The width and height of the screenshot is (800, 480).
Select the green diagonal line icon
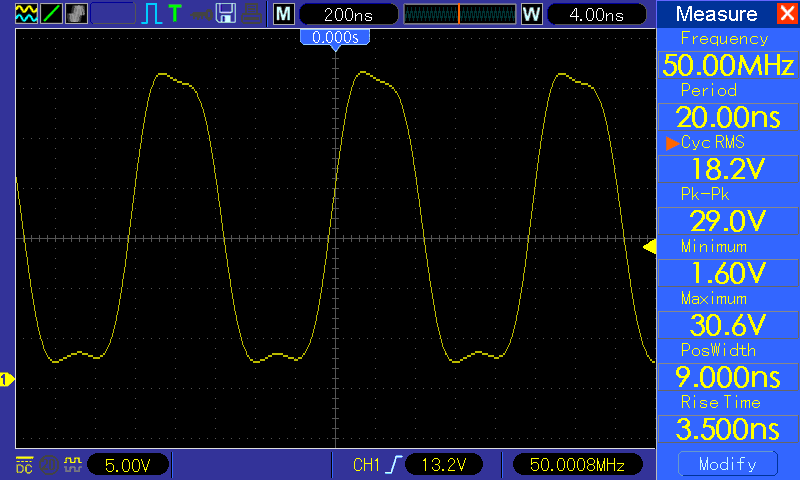click(x=51, y=14)
